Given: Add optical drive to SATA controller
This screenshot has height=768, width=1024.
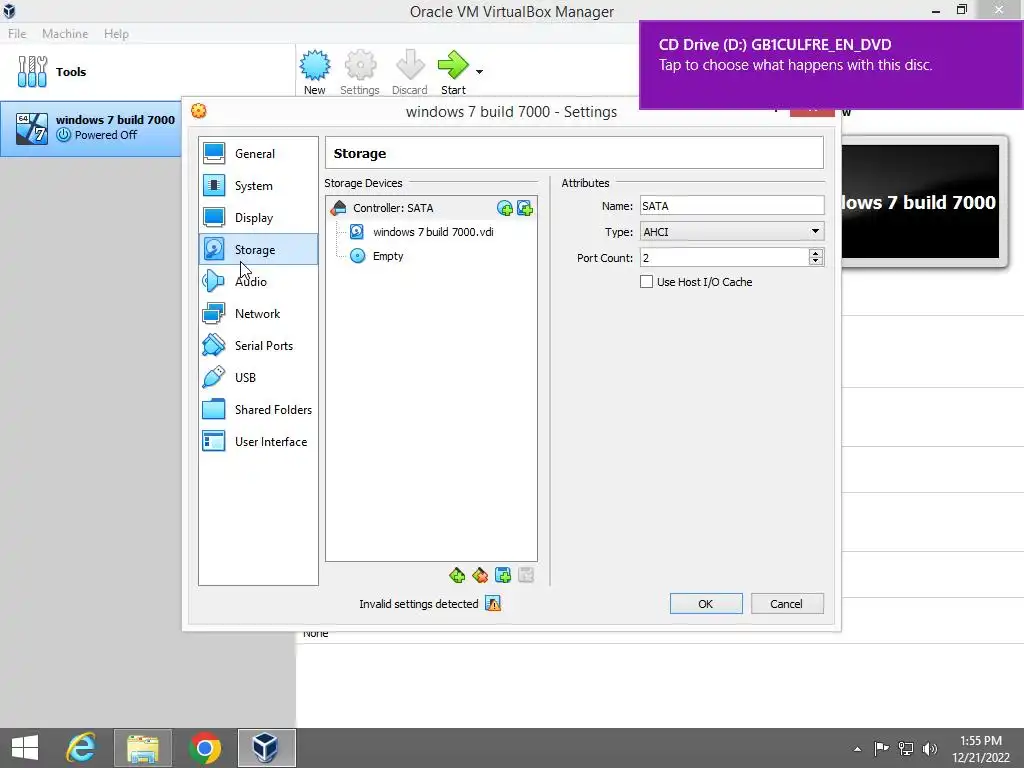Looking at the screenshot, I should pos(504,208).
